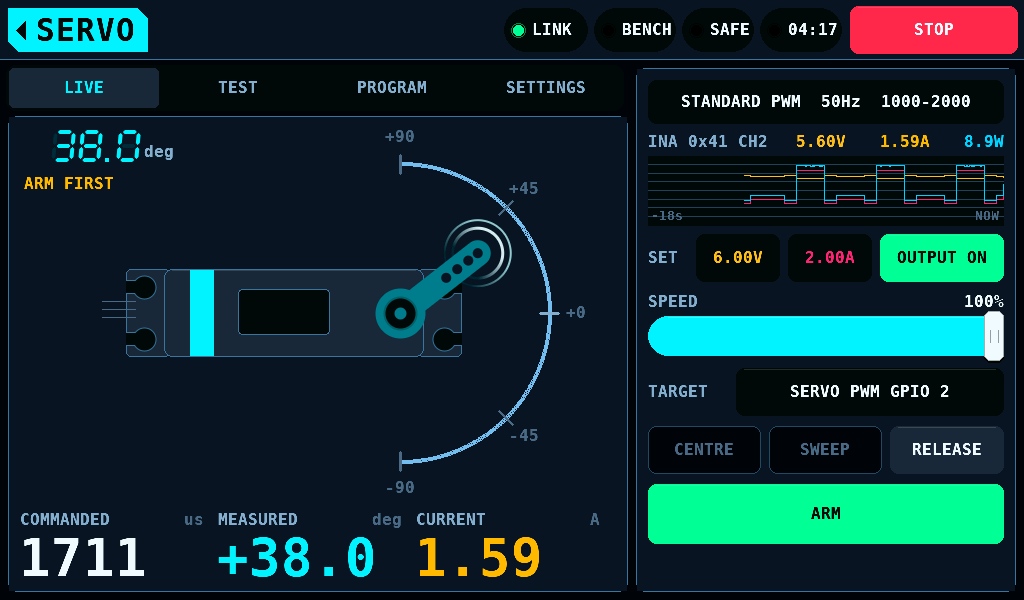The height and width of the screenshot is (600, 1024).
Task: Switch to the LIVE tab
Action: click(84, 87)
